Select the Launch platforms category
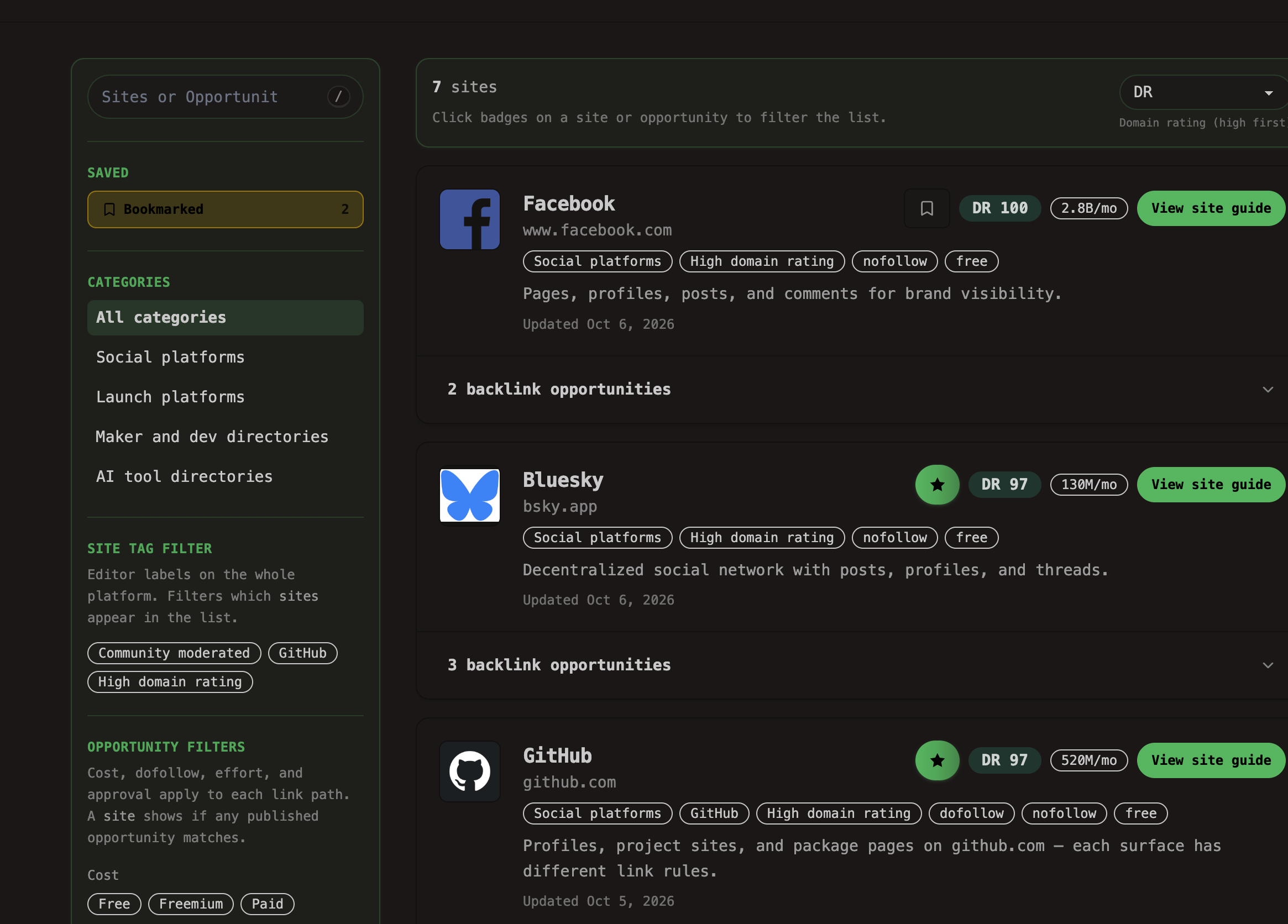This screenshot has height=924, width=1288. coord(225,397)
